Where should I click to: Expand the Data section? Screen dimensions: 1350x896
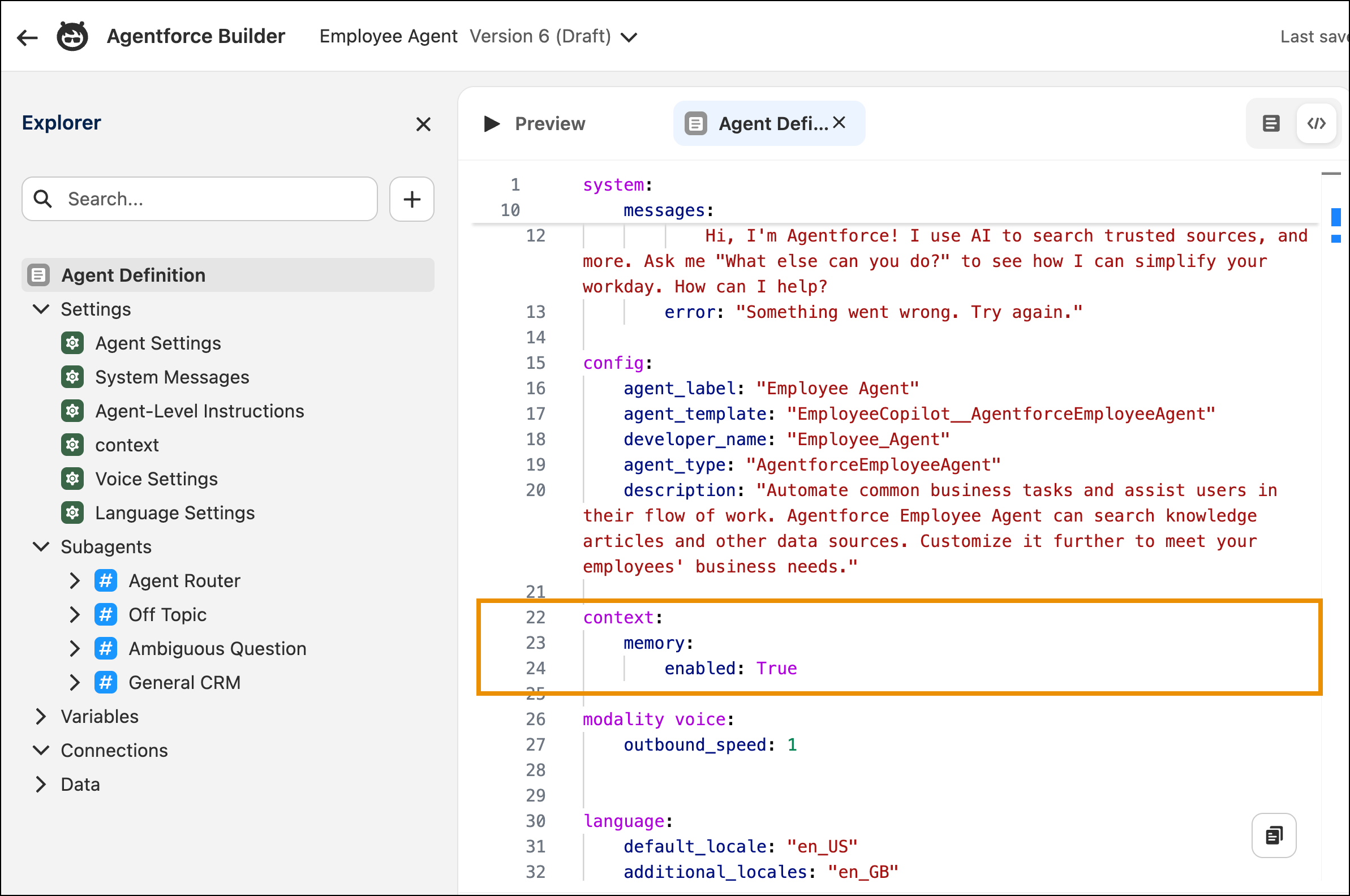41,785
